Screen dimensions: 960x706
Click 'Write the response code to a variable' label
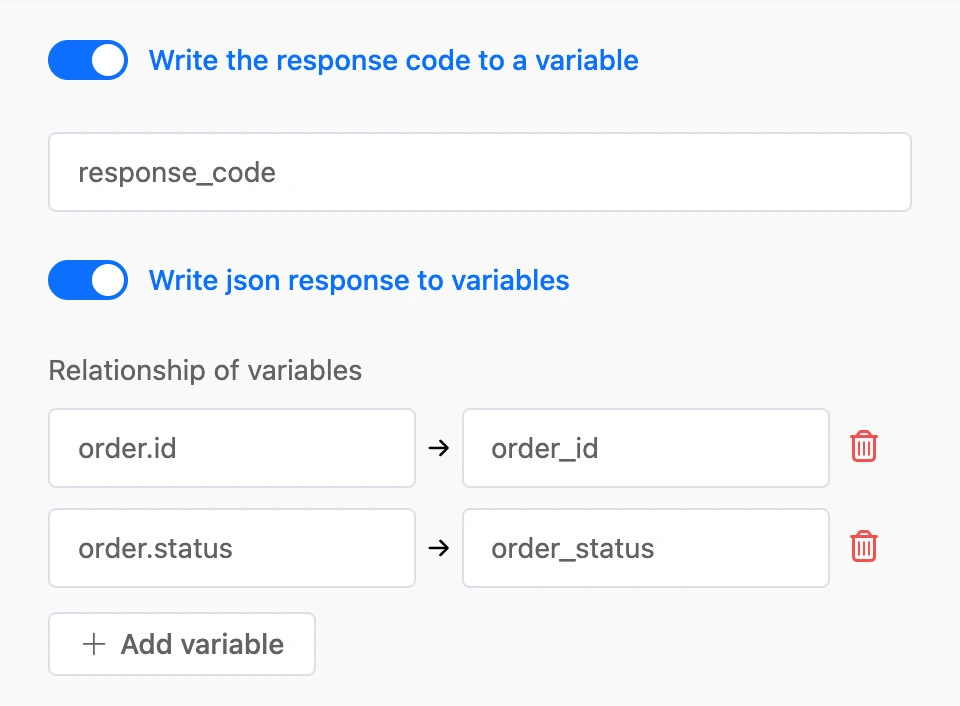[394, 61]
